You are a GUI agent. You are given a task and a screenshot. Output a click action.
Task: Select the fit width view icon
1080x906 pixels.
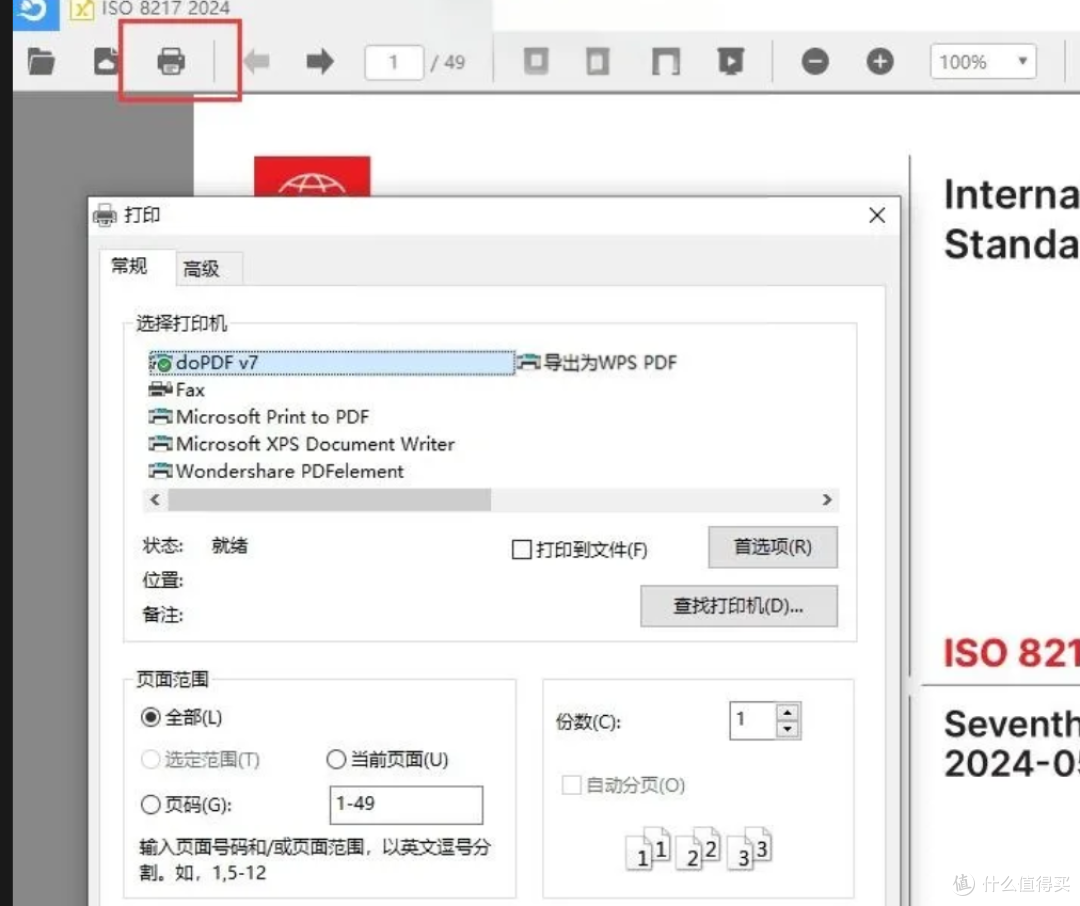(666, 61)
